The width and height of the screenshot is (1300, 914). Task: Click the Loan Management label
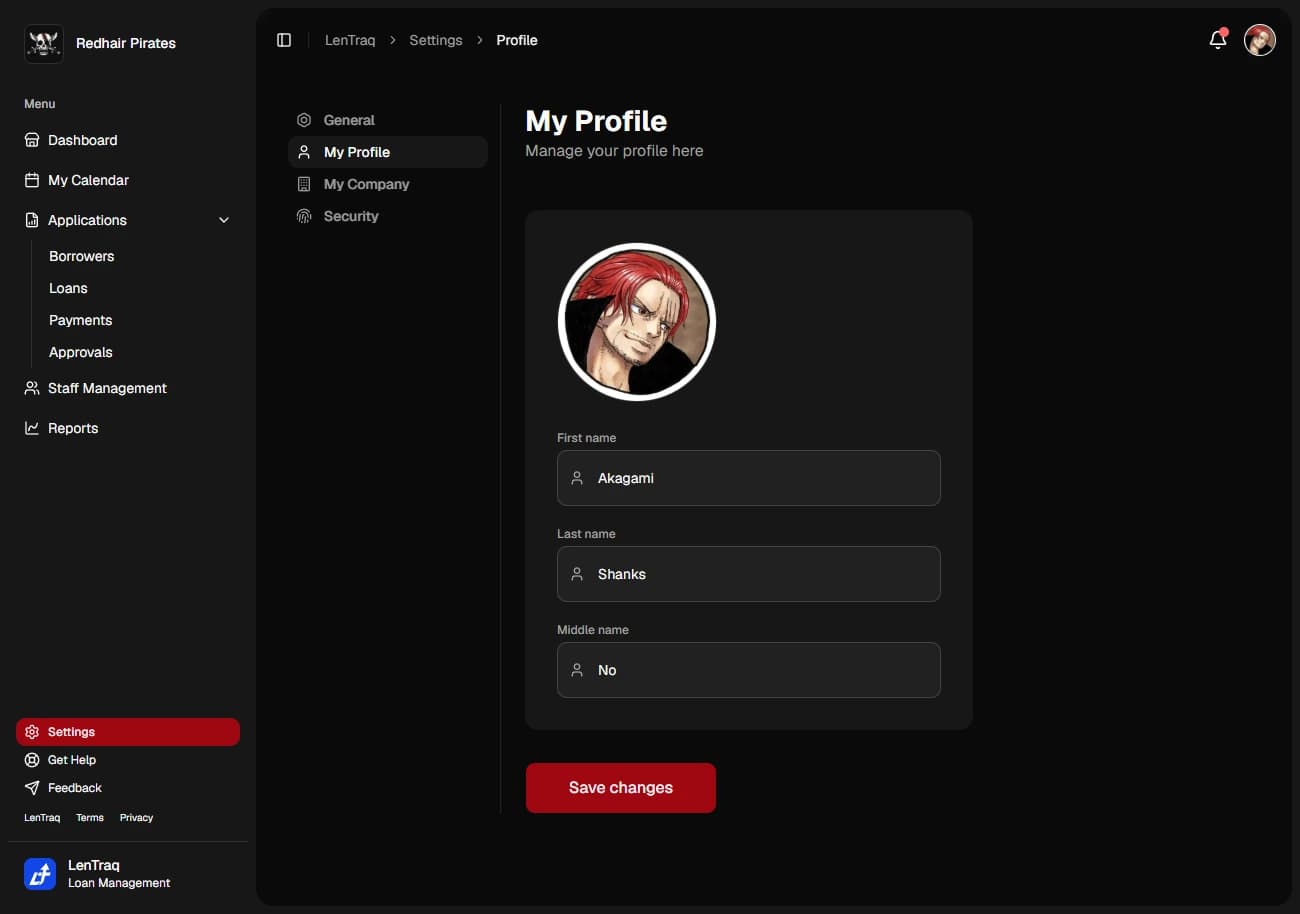click(x=119, y=883)
